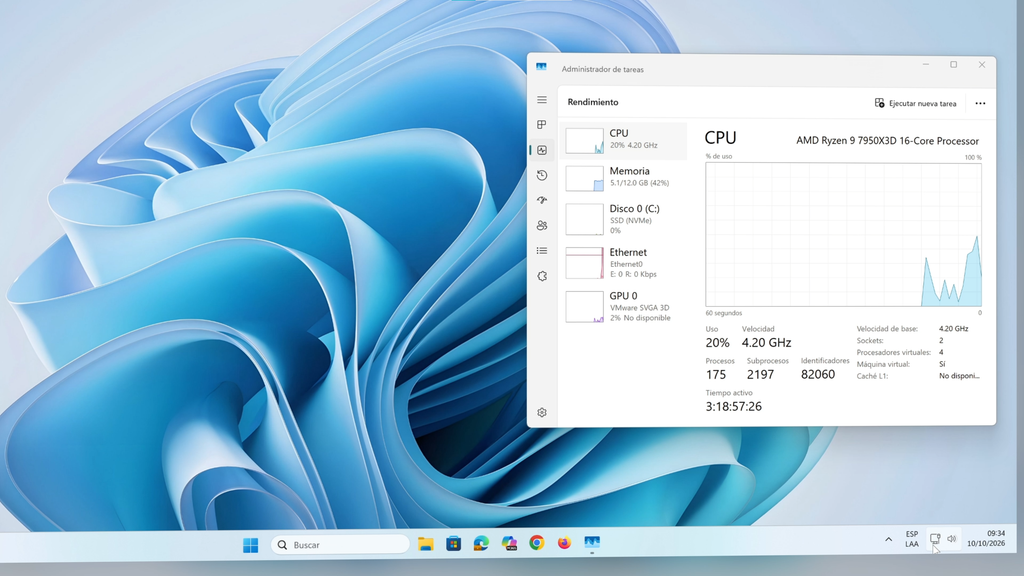The width and height of the screenshot is (1024, 576).
Task: Click the Rendimiento page heading
Action: click(x=593, y=102)
